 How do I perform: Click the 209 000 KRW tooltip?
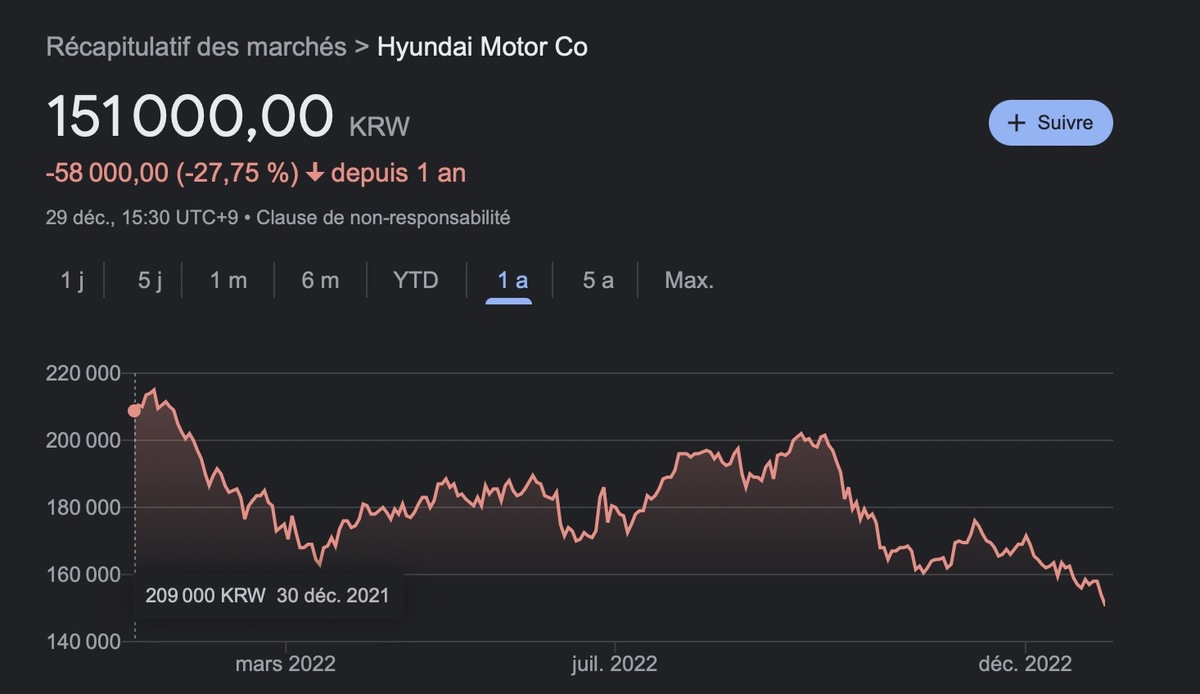point(267,596)
